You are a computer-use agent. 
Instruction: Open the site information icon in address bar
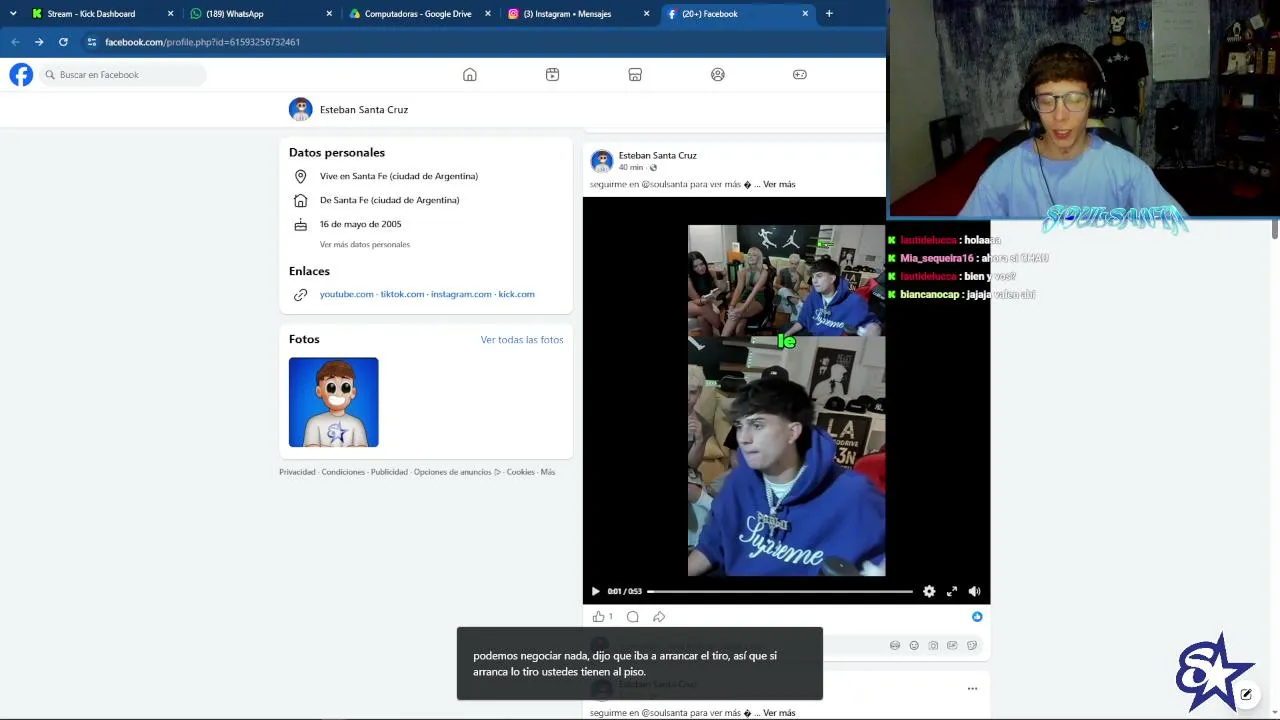(x=92, y=42)
